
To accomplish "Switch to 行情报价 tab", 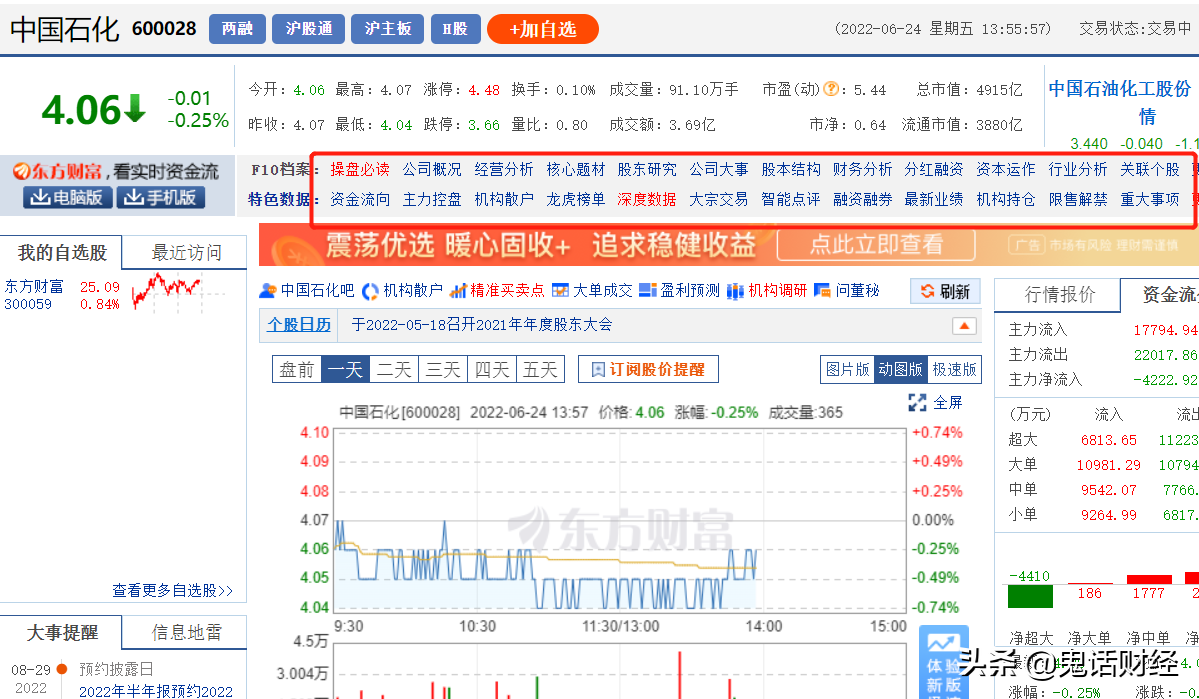I will click(1059, 294).
